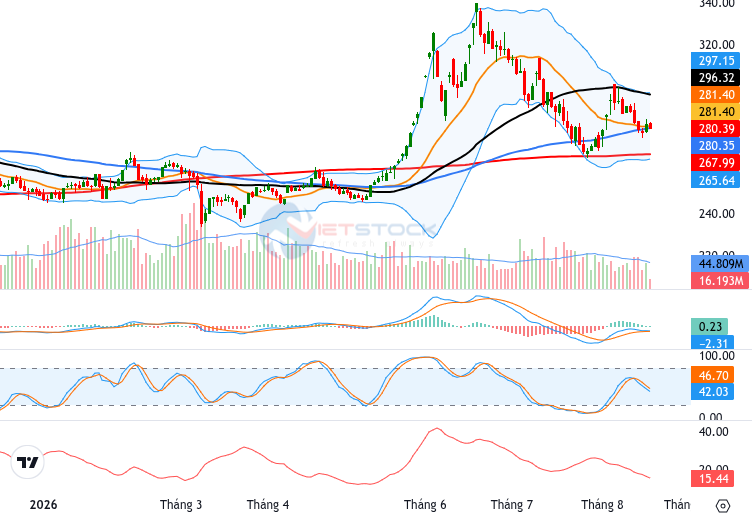This screenshot has height=518, width=752.
Task: Click the TradingView logo icon
Action: click(x=27, y=462)
